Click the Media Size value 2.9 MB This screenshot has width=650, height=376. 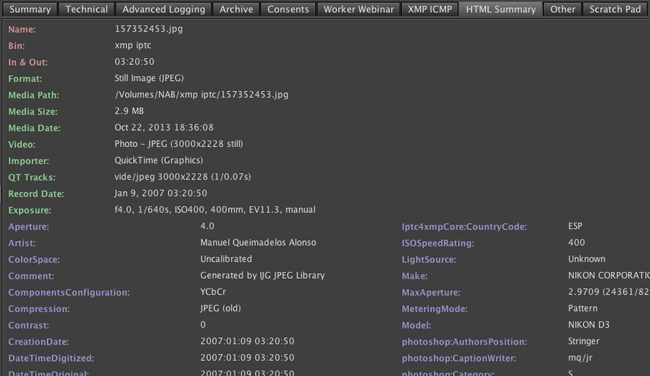click(x=129, y=111)
